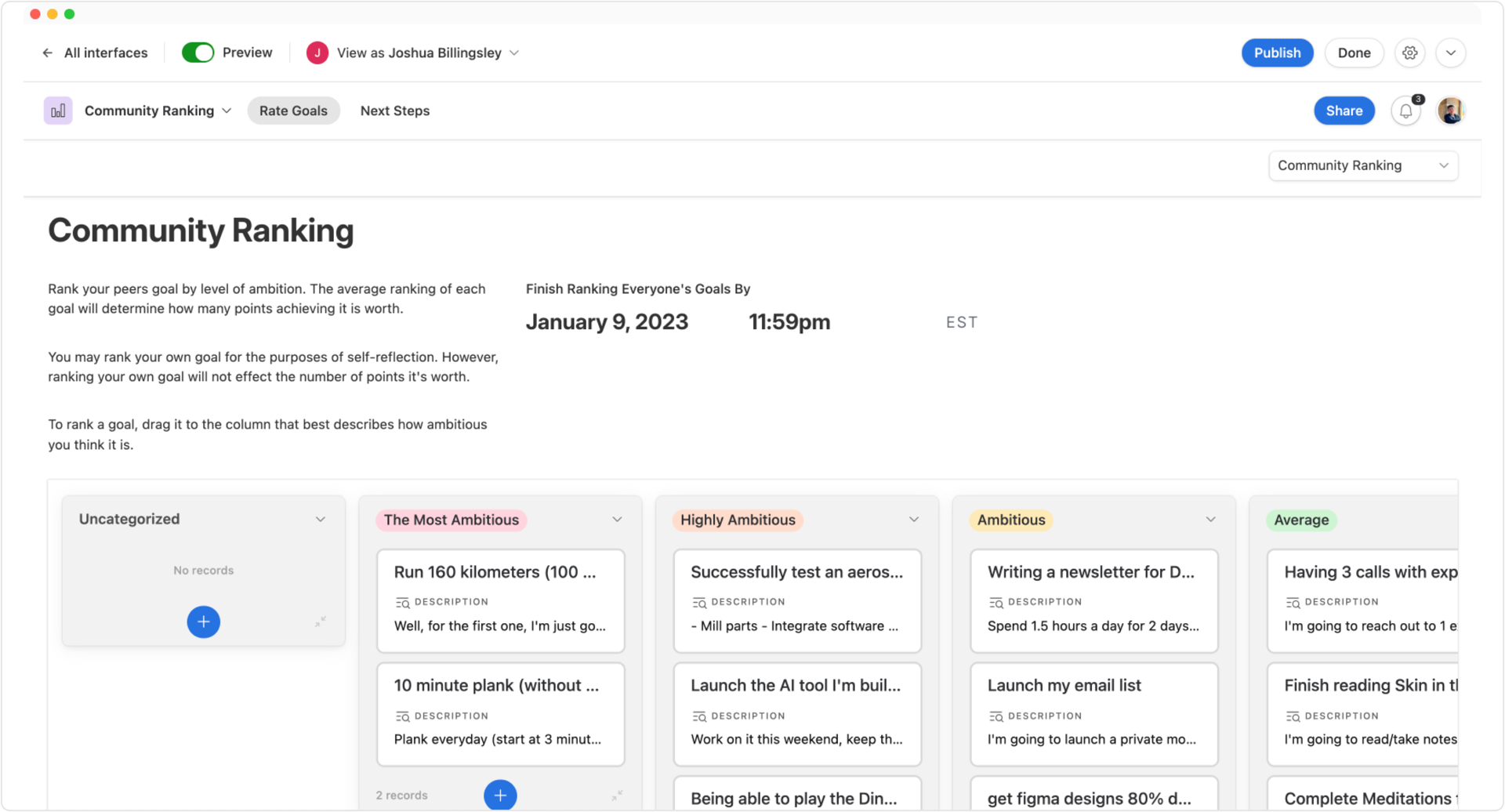This screenshot has height=812, width=1505.
Task: Click the All interfaces link
Action: [x=106, y=53]
